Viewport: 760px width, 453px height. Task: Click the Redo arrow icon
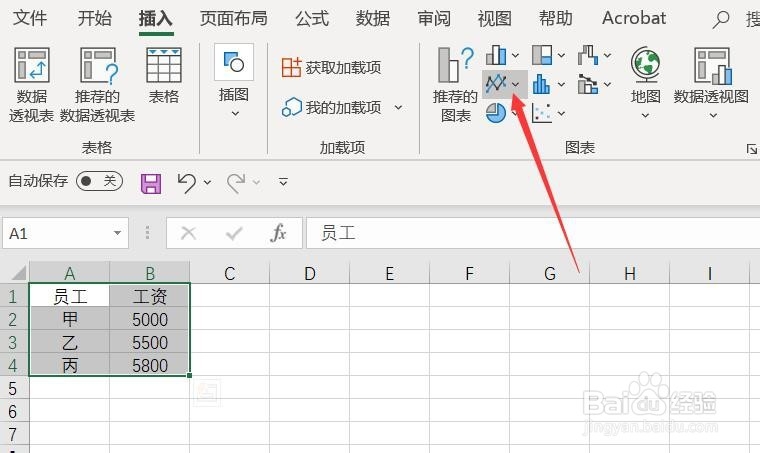point(236,183)
